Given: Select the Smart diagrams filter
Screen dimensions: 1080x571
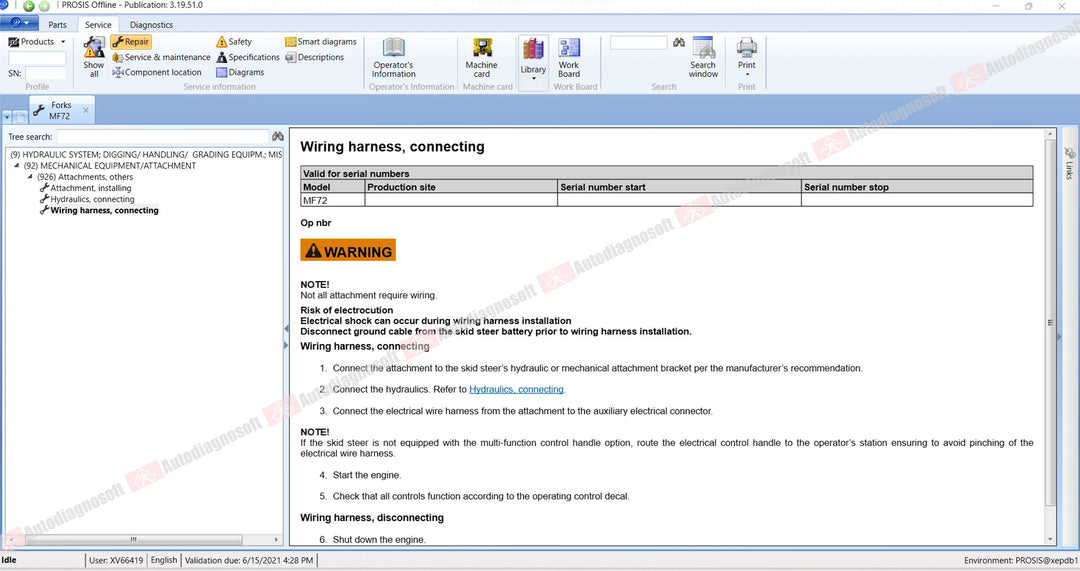Looking at the screenshot, I should pyautogui.click(x=321, y=42).
